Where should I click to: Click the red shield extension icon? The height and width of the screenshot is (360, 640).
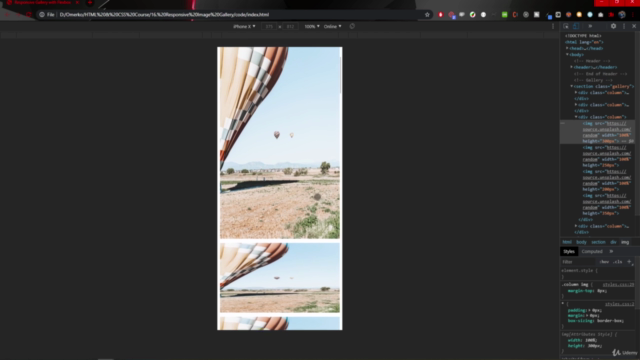(440, 15)
